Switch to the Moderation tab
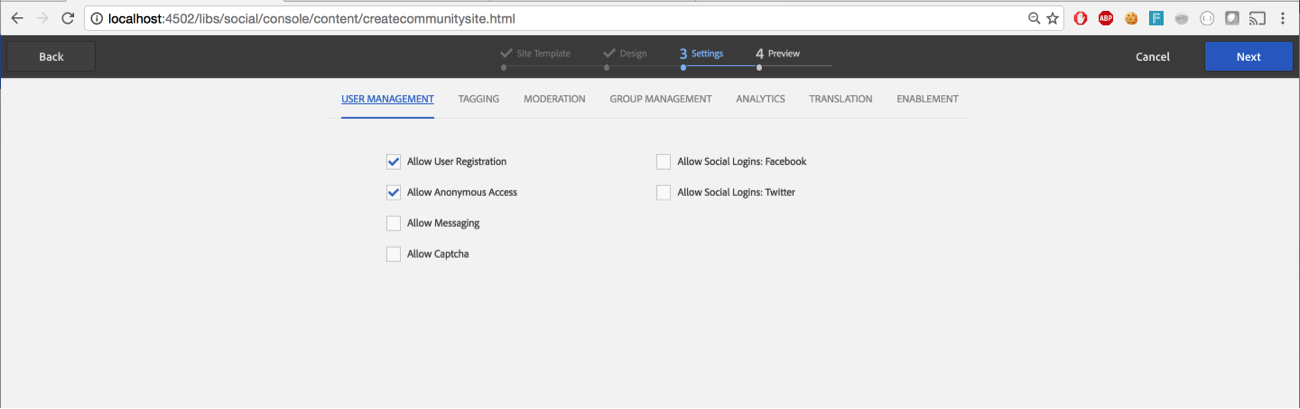Image resolution: width=1300 pixels, height=409 pixels. pos(554,99)
